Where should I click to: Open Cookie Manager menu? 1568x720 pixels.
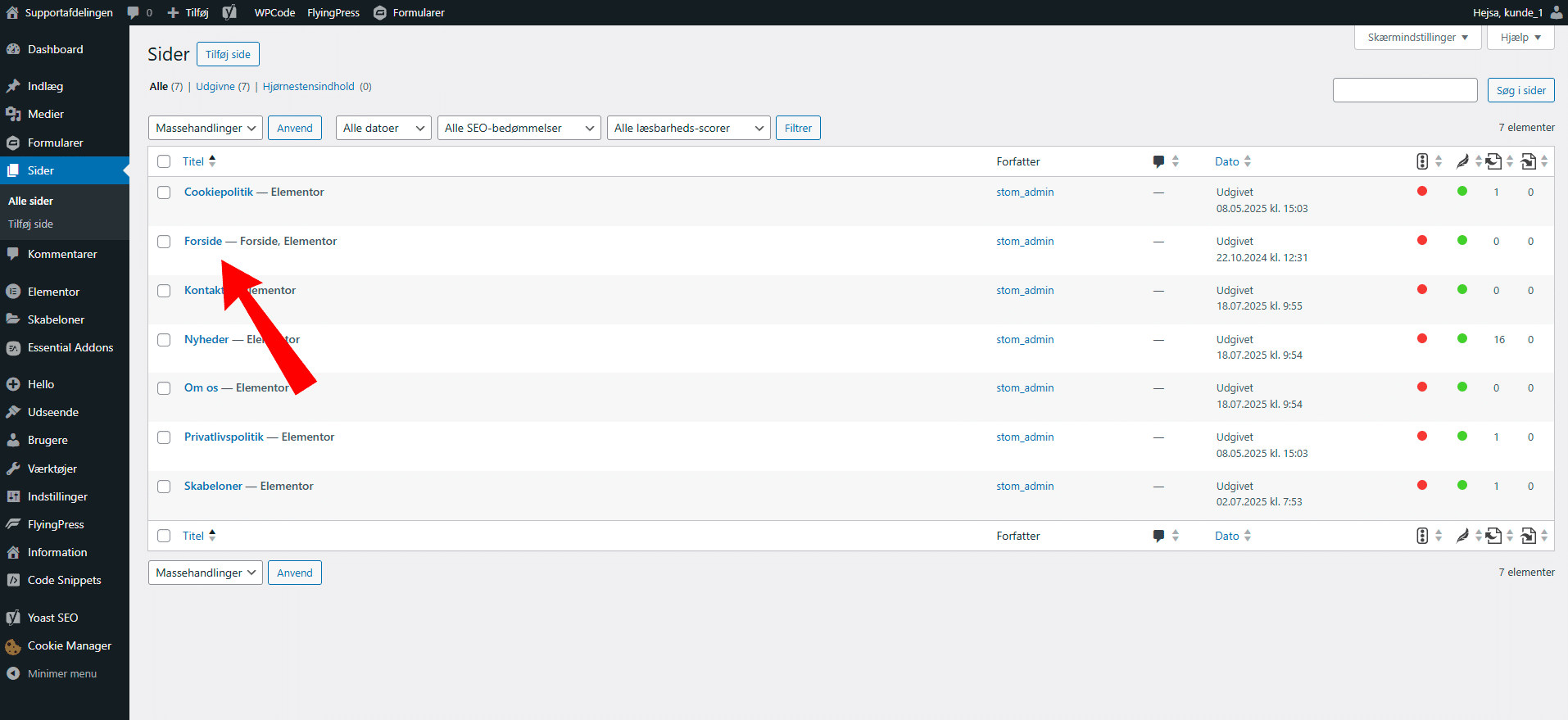70,645
